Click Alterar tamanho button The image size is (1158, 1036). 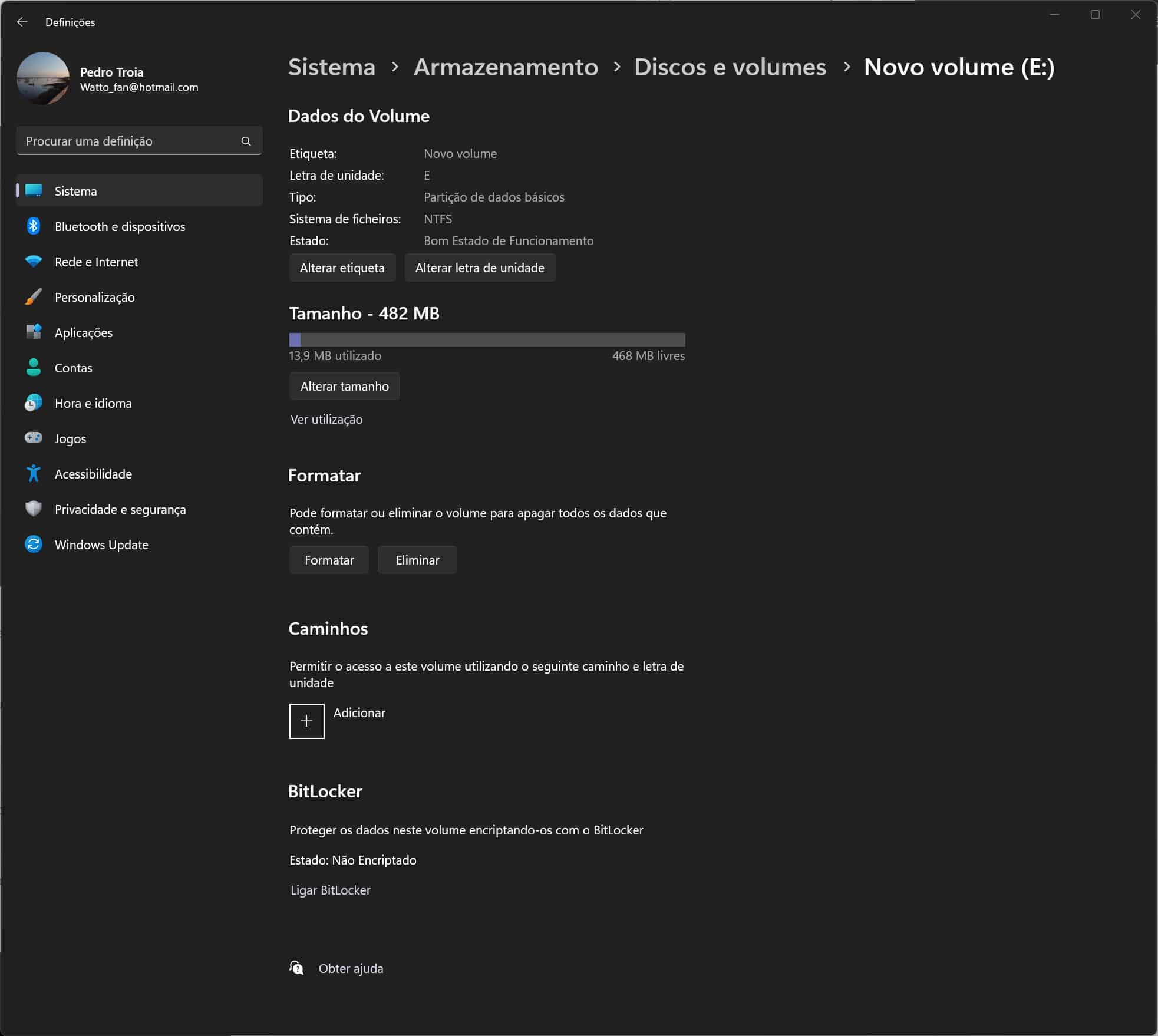click(x=345, y=386)
